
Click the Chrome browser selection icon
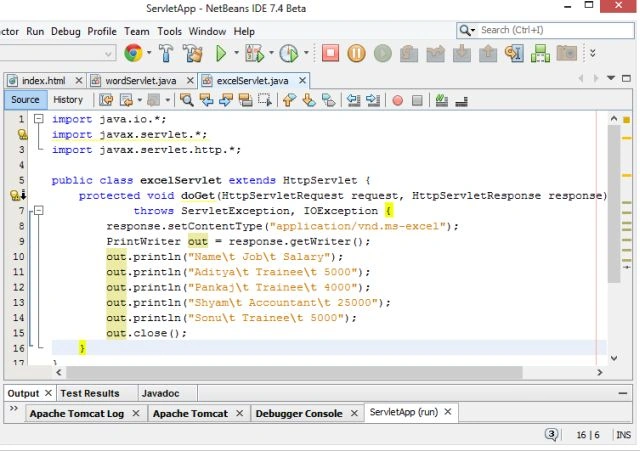[x=133, y=53]
